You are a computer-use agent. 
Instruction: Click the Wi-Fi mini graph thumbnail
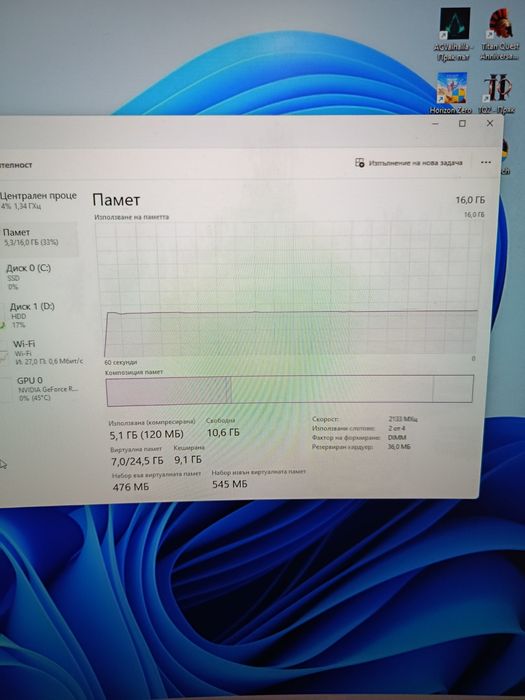coord(4,357)
